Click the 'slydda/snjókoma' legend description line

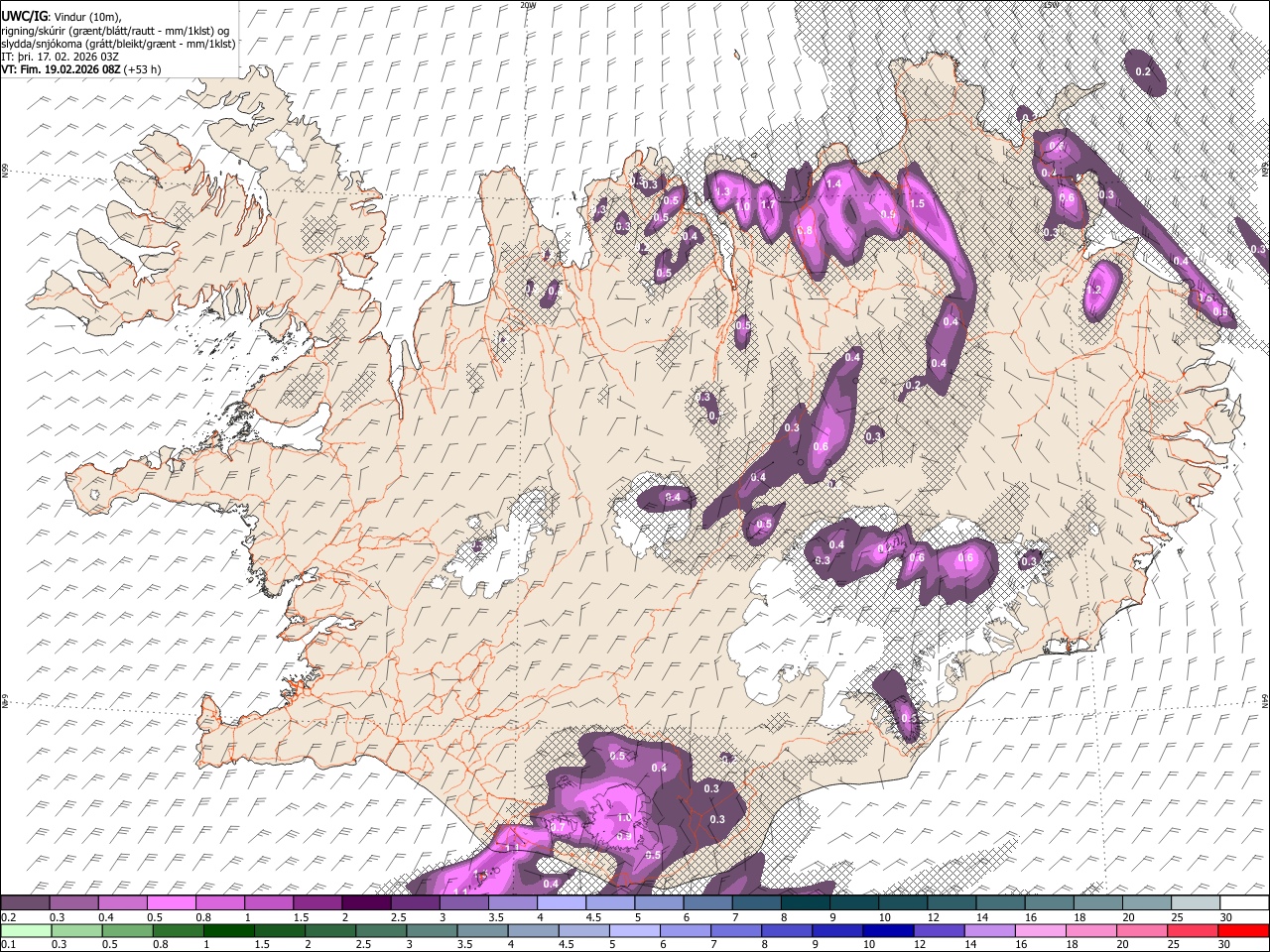tap(118, 44)
